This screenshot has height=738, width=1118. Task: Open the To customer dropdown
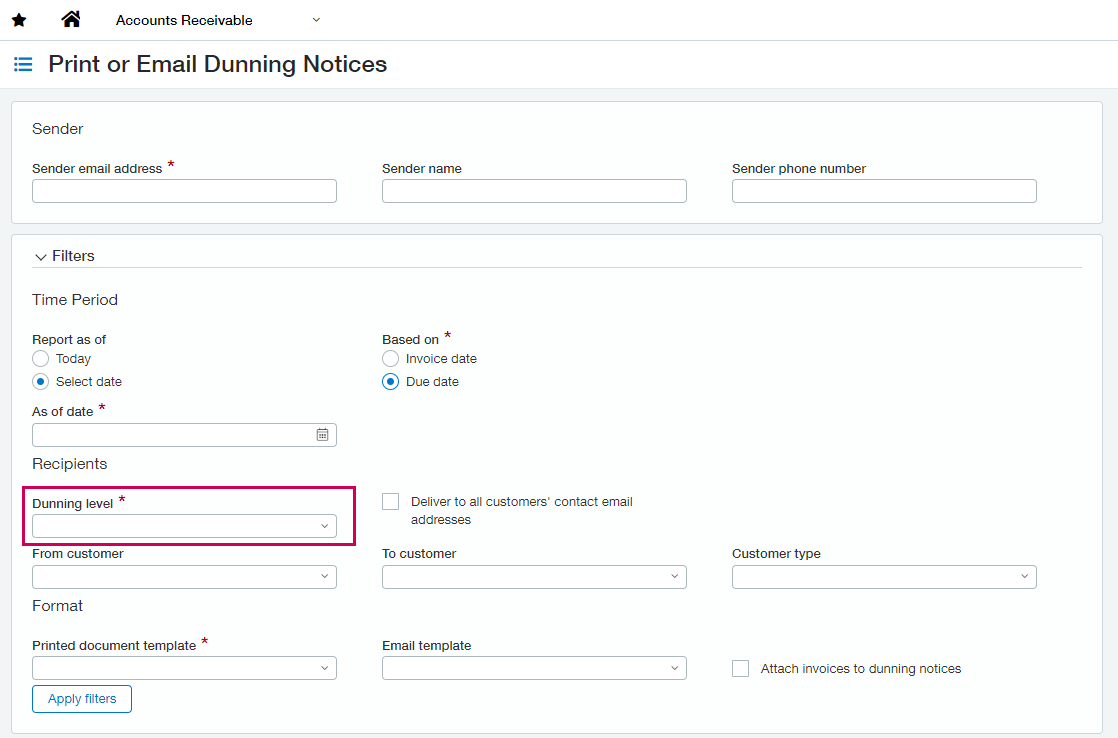[x=534, y=577]
